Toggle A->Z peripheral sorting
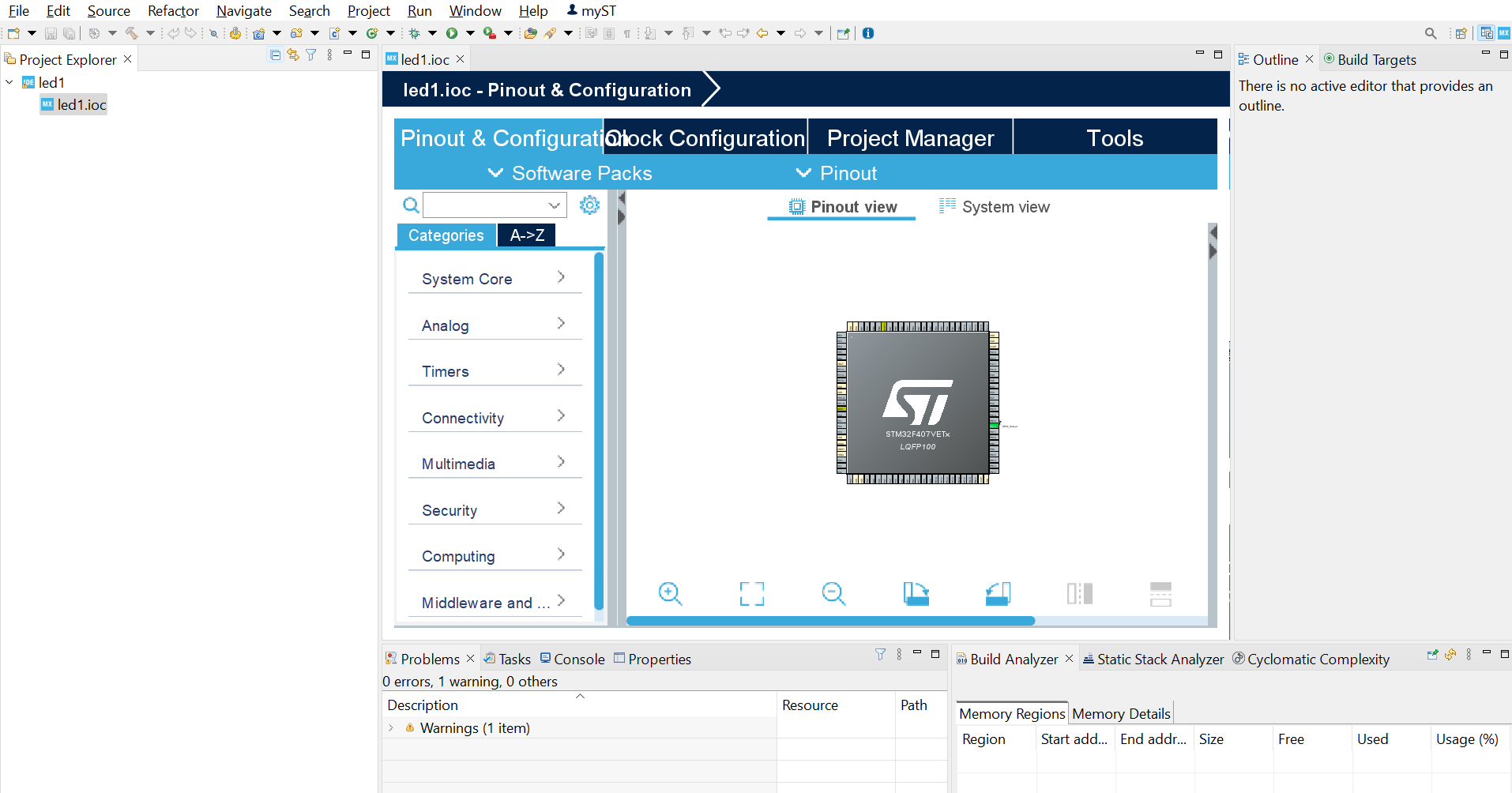Viewport: 1512px width, 793px height. [527, 235]
